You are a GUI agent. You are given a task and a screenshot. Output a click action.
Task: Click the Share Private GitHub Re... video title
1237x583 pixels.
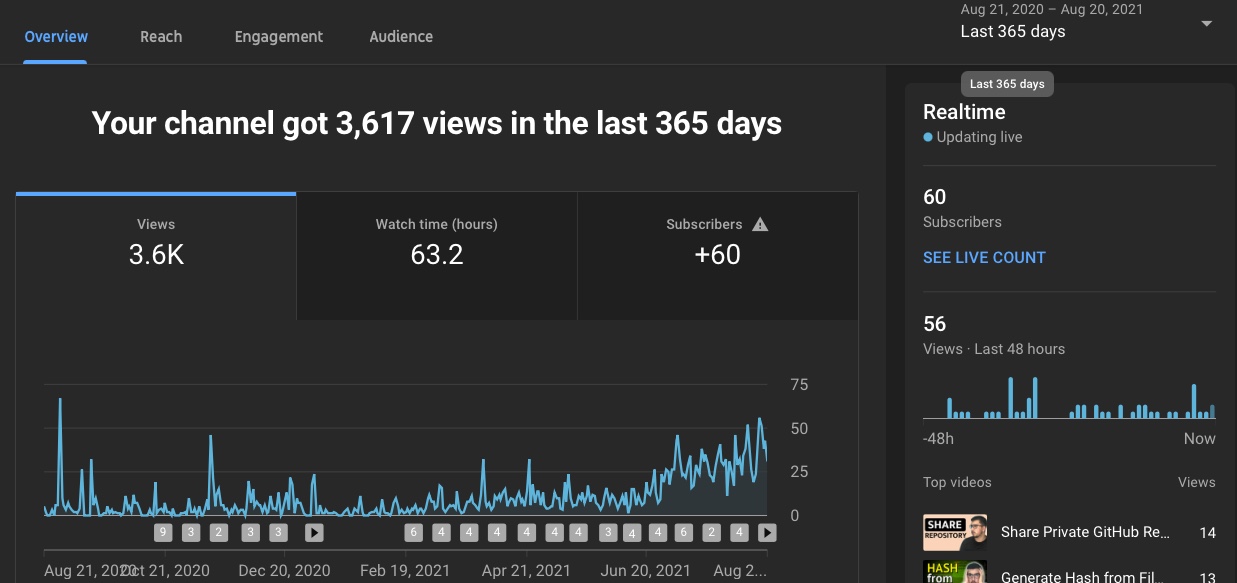pos(1085,532)
